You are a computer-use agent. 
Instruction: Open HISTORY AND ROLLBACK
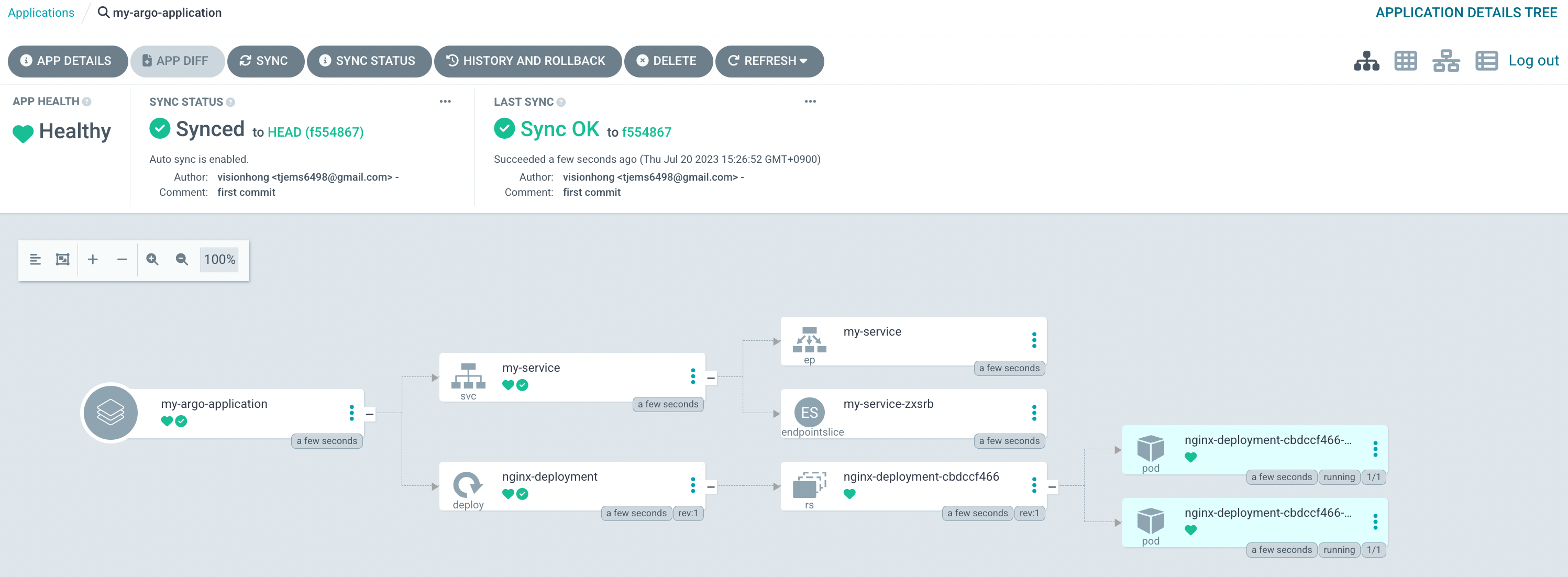click(x=528, y=61)
